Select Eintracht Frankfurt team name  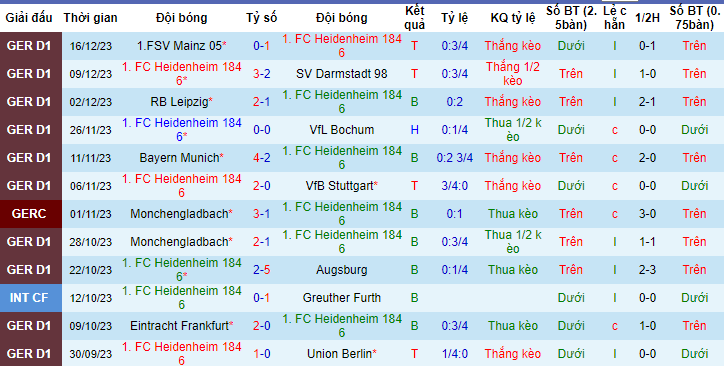[x=180, y=325]
